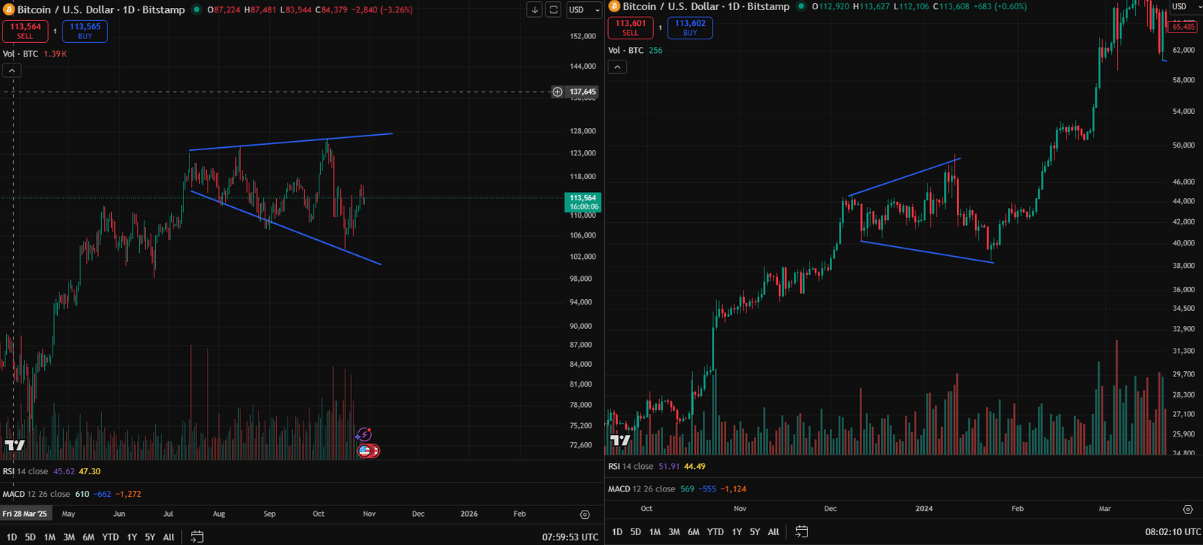The width and height of the screenshot is (1203, 545).
Task: Collapse the left chart indicator legend arrow
Action: point(11,71)
